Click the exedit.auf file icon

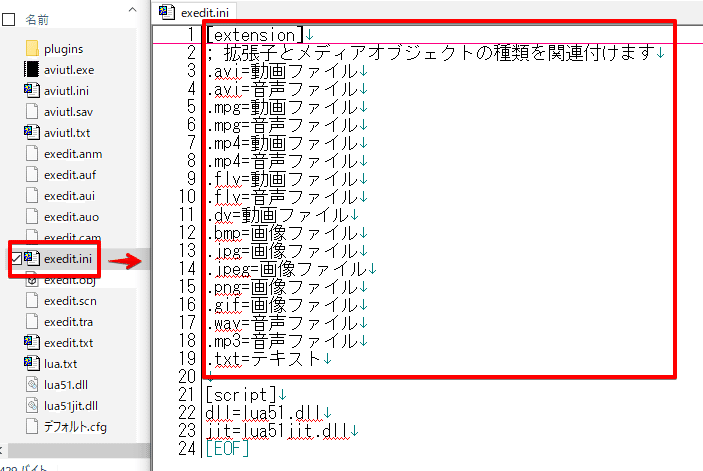tap(32, 175)
